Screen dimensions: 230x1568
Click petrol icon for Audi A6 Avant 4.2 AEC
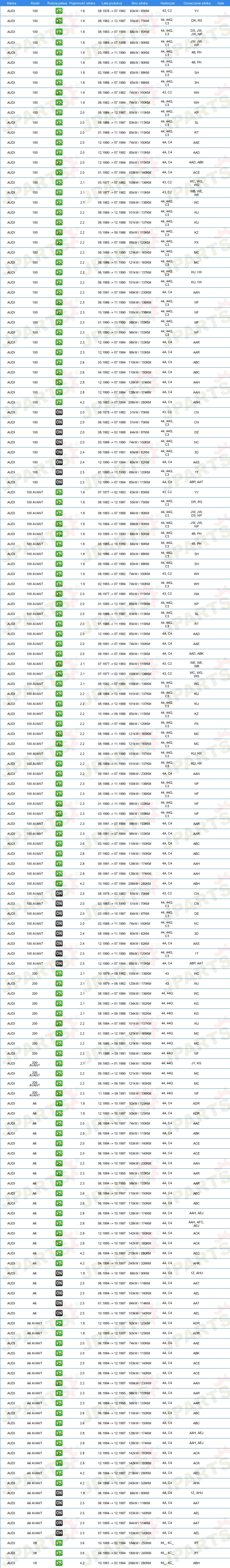59,1473
